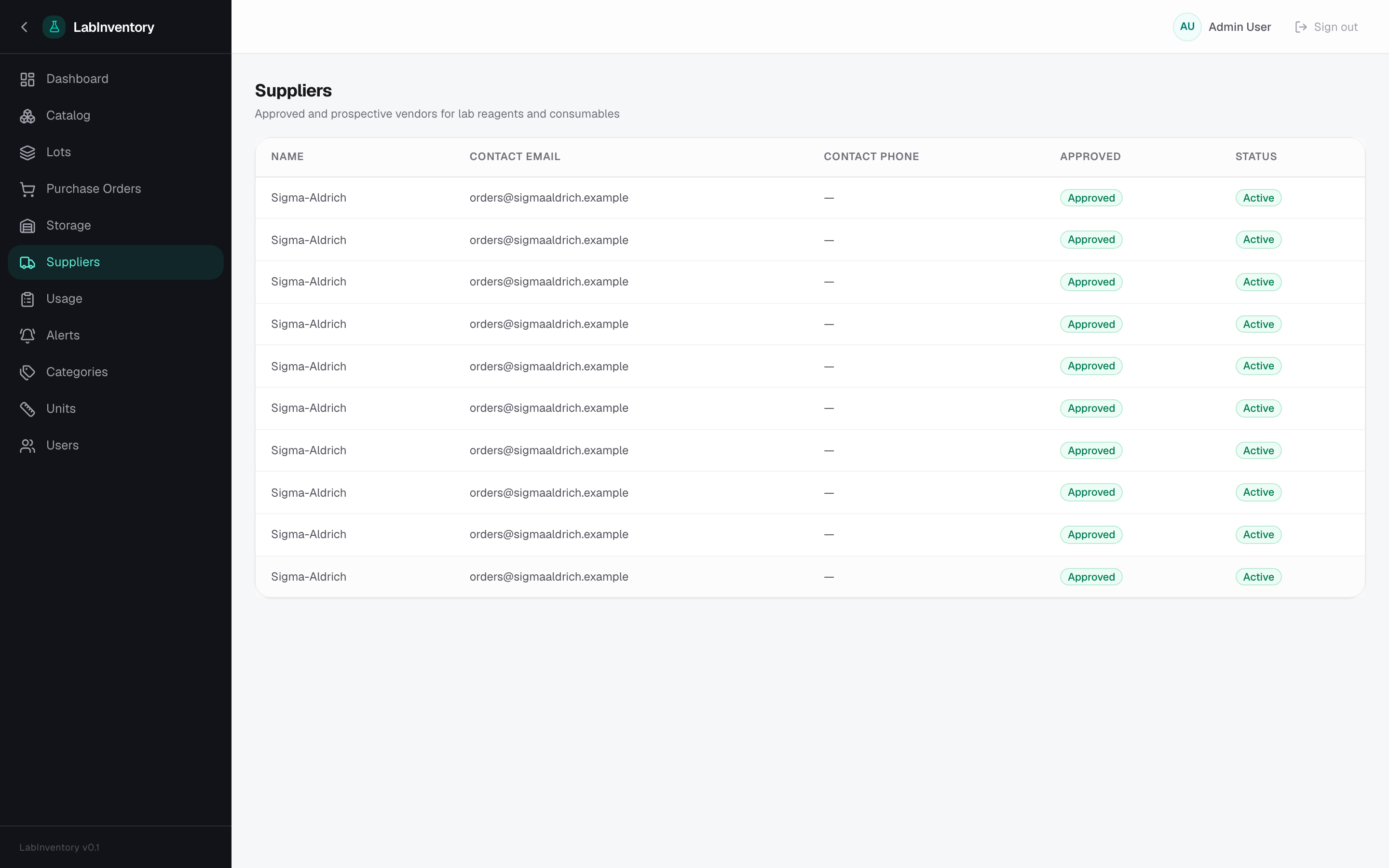1389x868 pixels.
Task: Click the Purchase Orders cart icon
Action: (x=27, y=190)
